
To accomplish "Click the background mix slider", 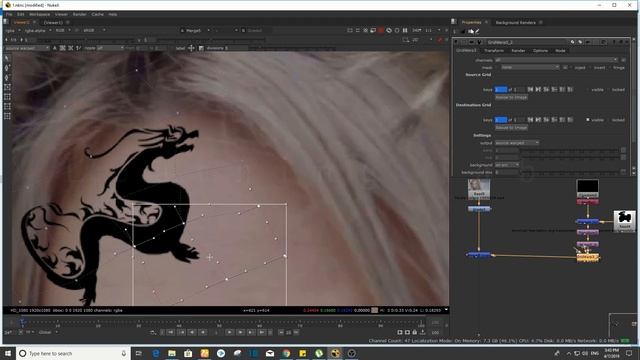I will coord(569,172).
